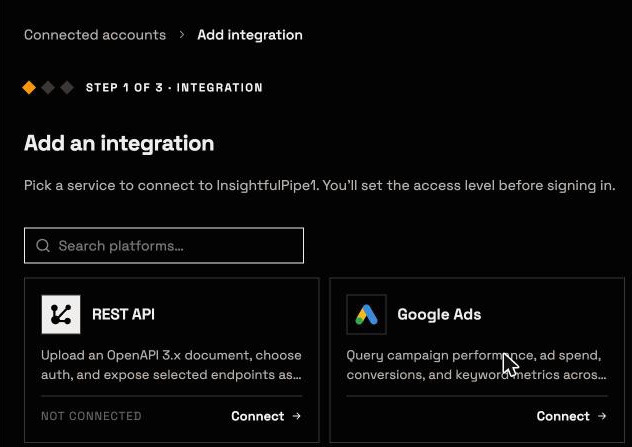Click the breadcrumb chevron separator
This screenshot has width=632, height=447.
182,35
